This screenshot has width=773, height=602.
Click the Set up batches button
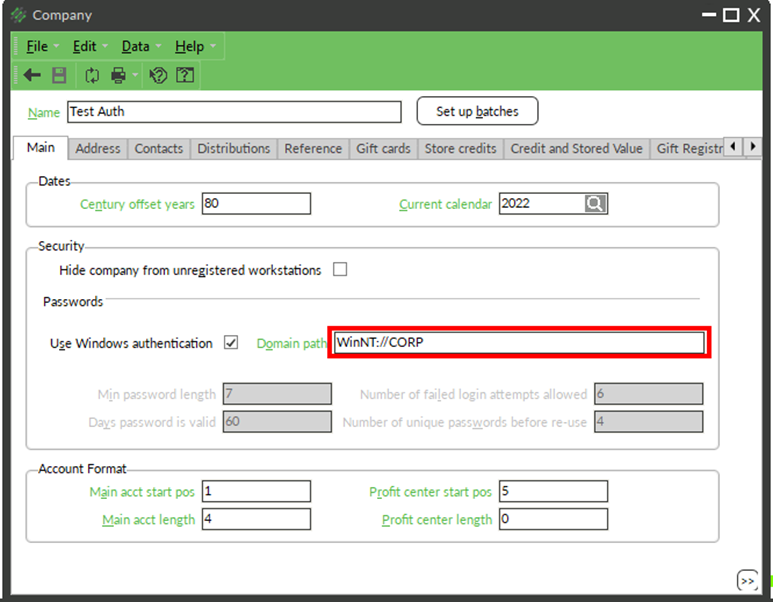(x=477, y=111)
